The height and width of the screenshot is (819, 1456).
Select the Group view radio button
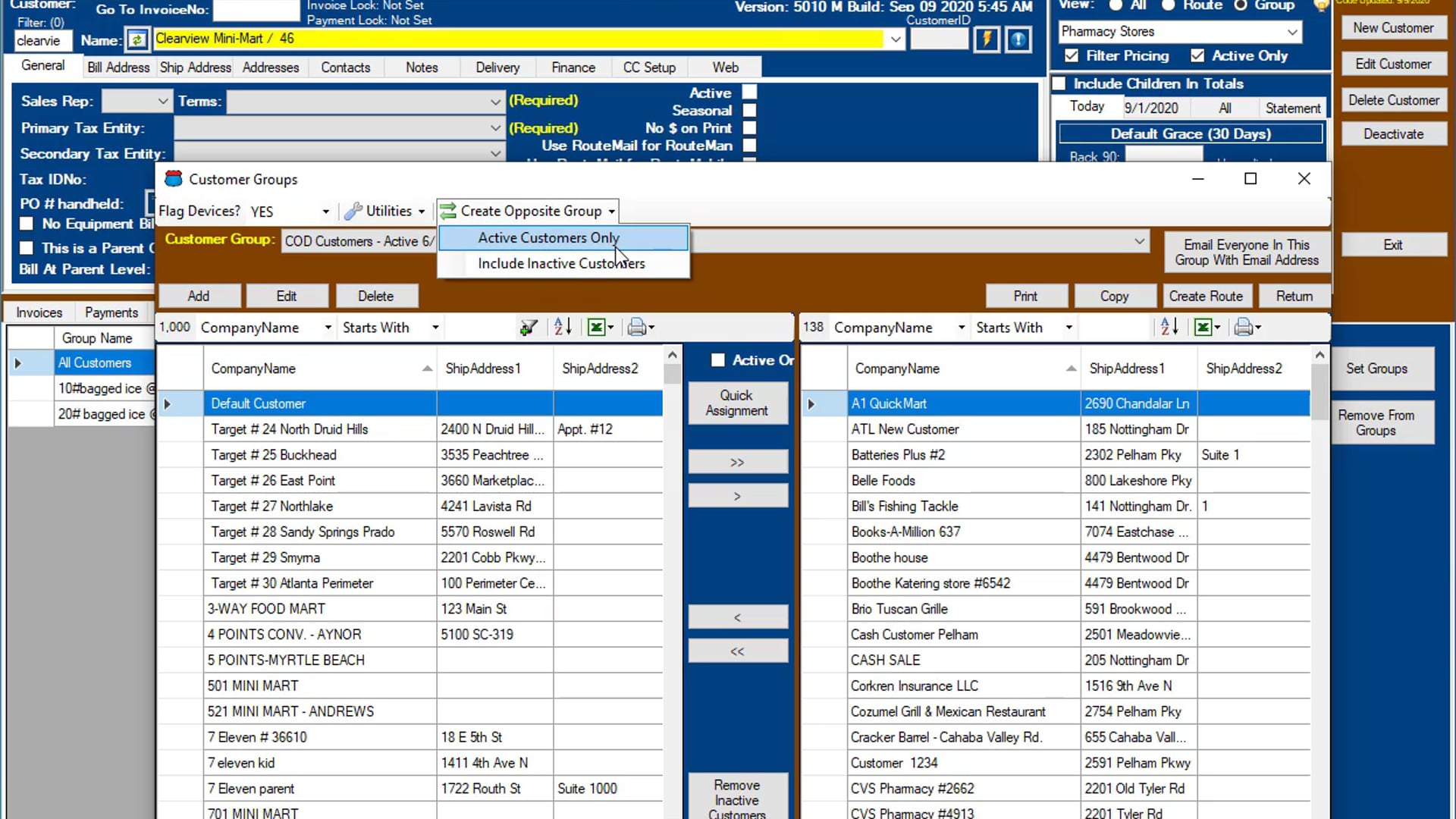[1241, 5]
